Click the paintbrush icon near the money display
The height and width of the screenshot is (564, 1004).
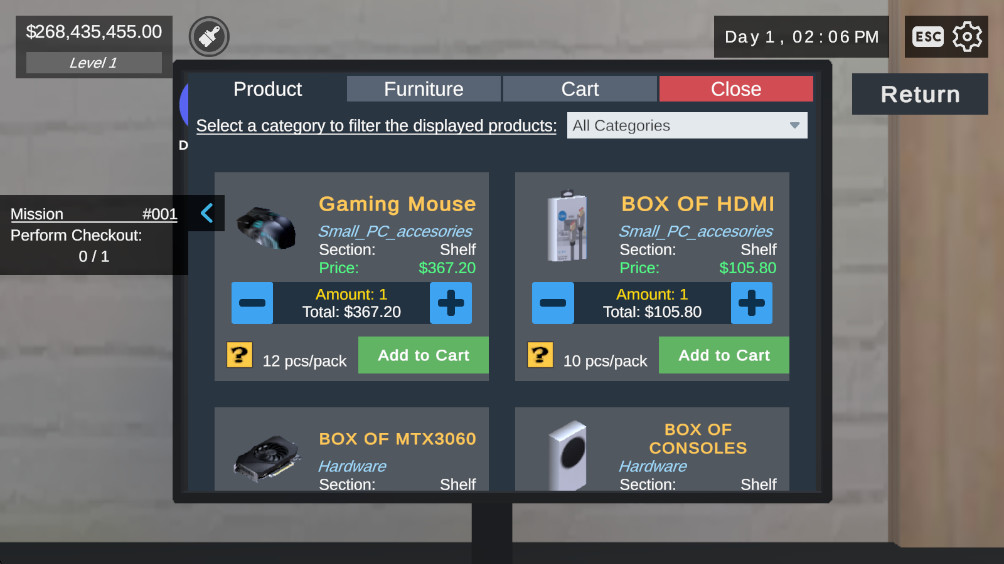tap(209, 36)
